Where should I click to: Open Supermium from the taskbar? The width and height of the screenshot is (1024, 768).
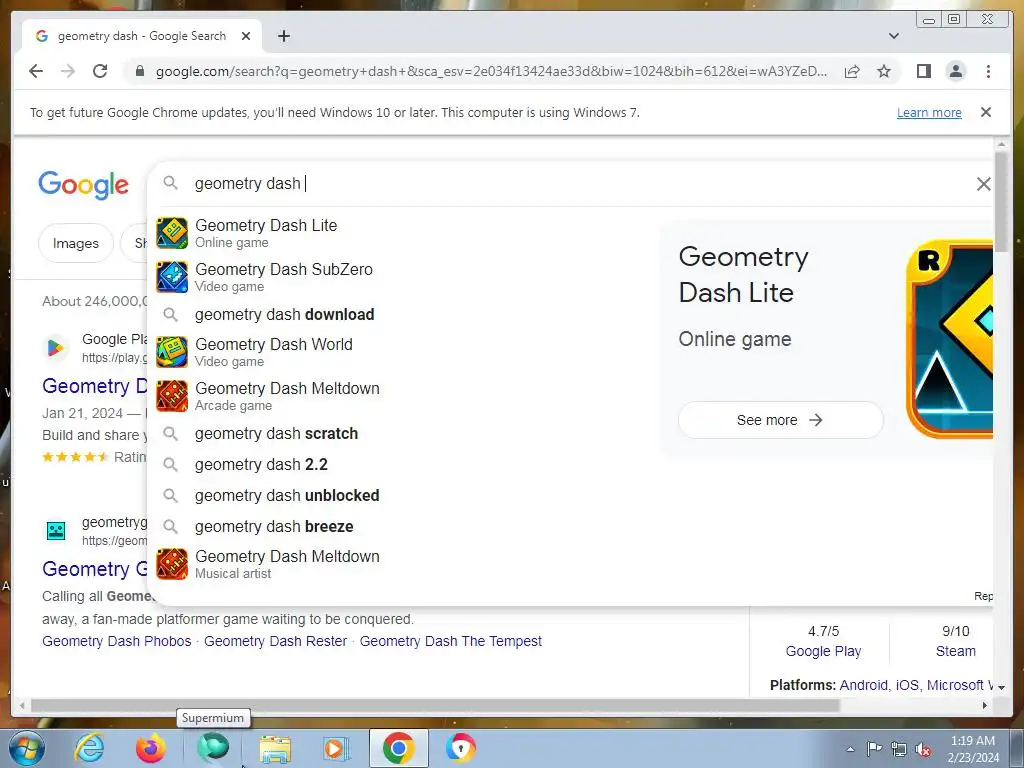[x=213, y=748]
